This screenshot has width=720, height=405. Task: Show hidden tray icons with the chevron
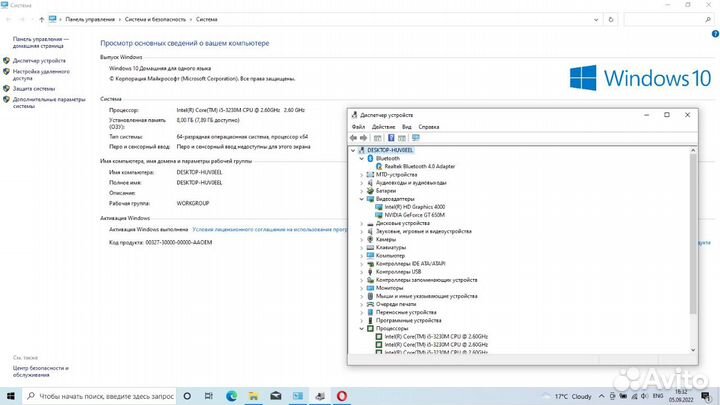tap(602, 396)
